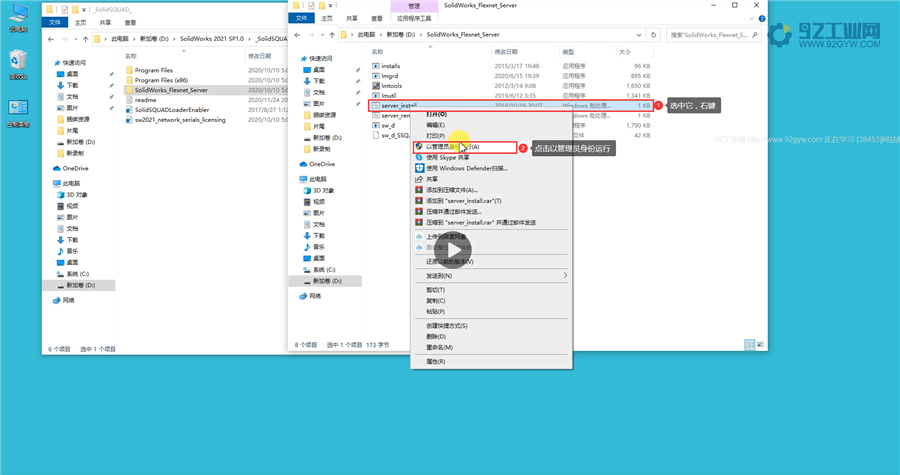Click the 共享 entry in the context menu

(x=432, y=179)
